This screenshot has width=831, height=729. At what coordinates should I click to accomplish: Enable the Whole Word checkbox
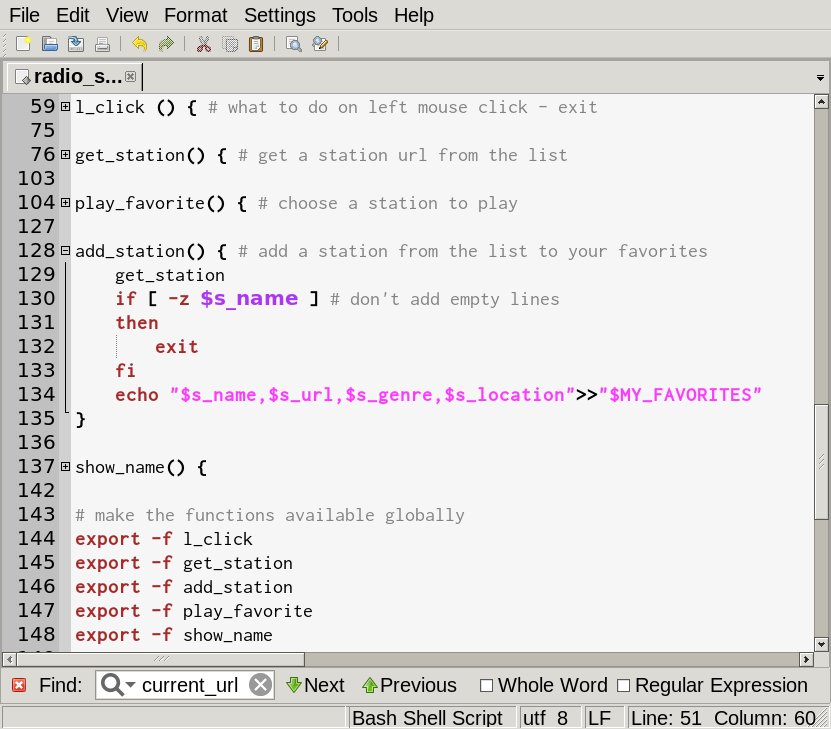point(486,686)
